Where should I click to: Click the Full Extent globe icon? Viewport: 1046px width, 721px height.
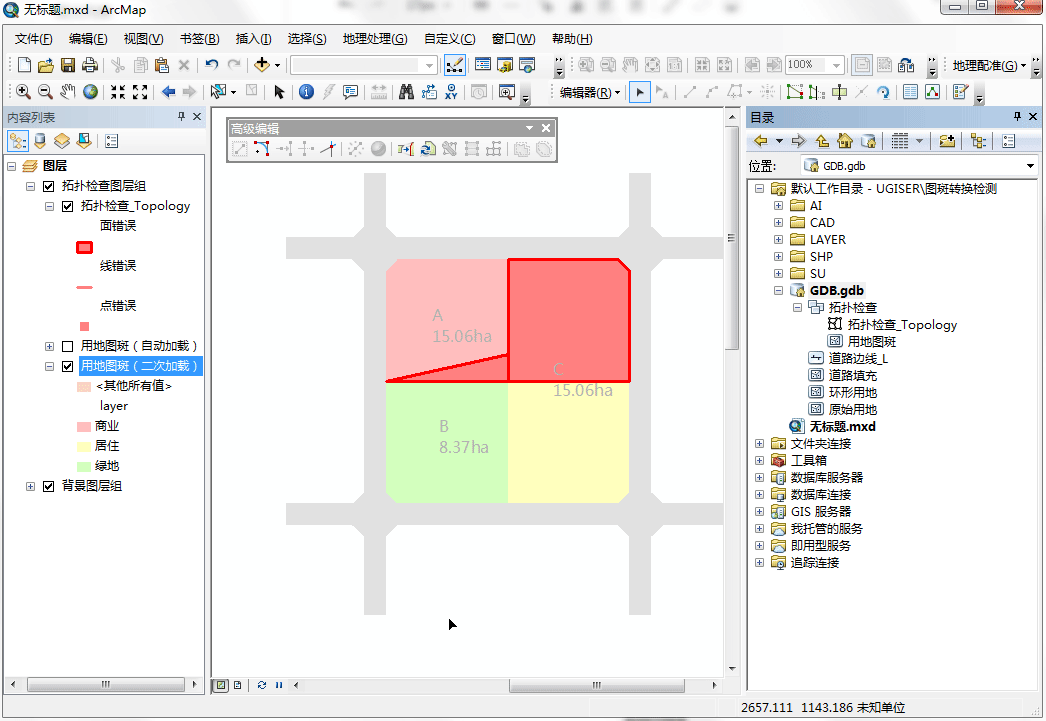pos(91,92)
